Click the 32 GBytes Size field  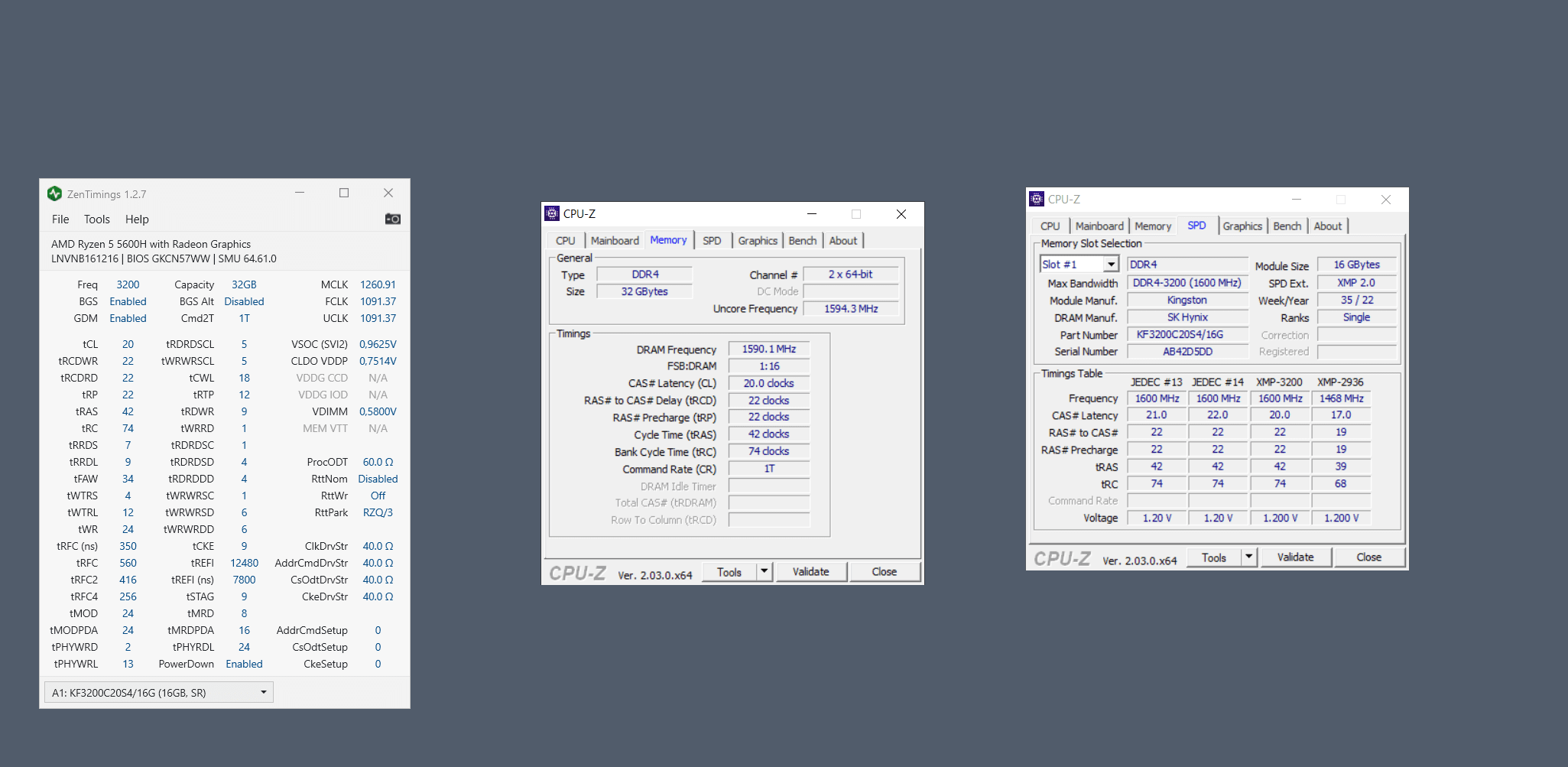pos(644,291)
